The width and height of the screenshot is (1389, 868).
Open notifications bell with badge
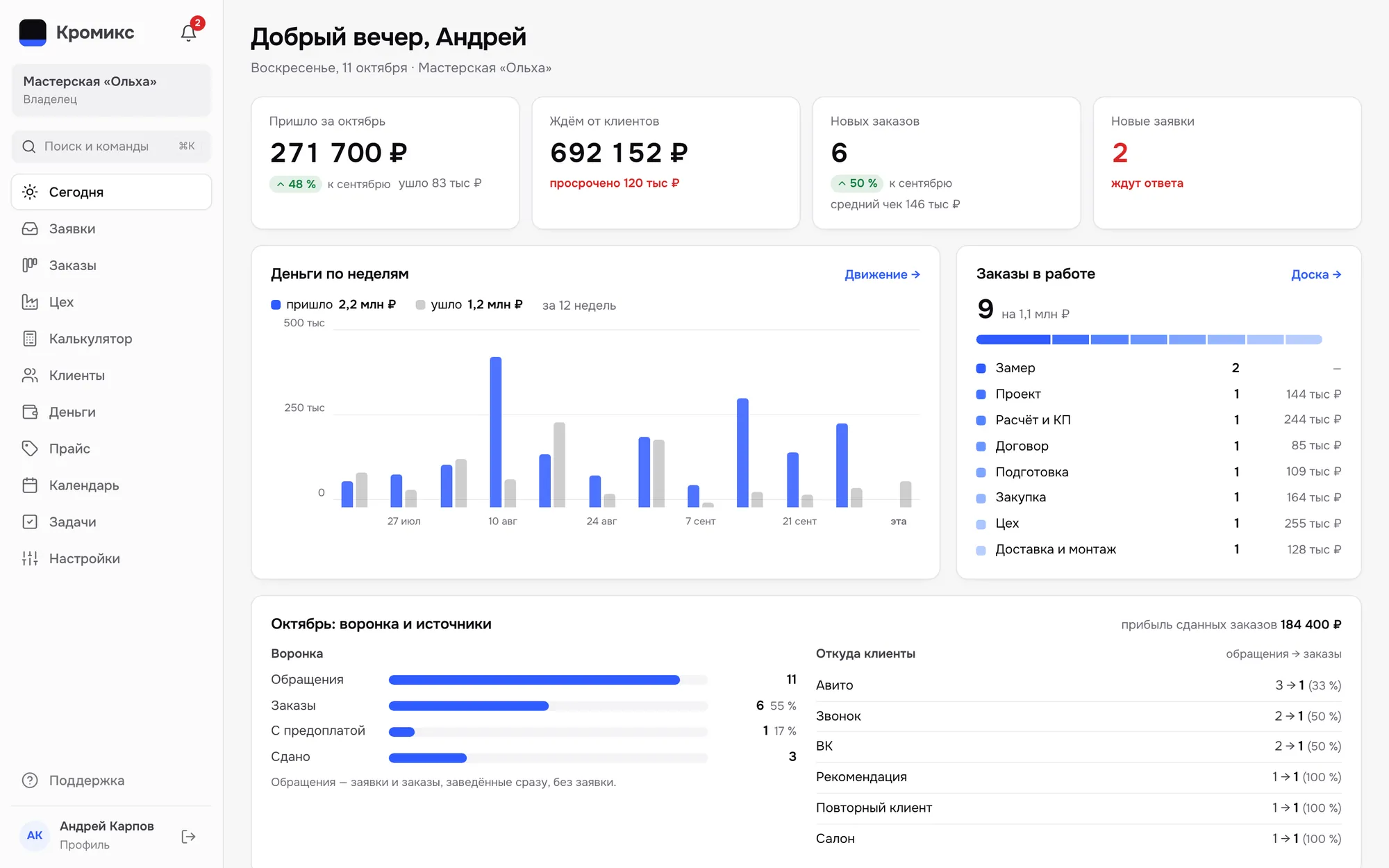click(x=189, y=32)
